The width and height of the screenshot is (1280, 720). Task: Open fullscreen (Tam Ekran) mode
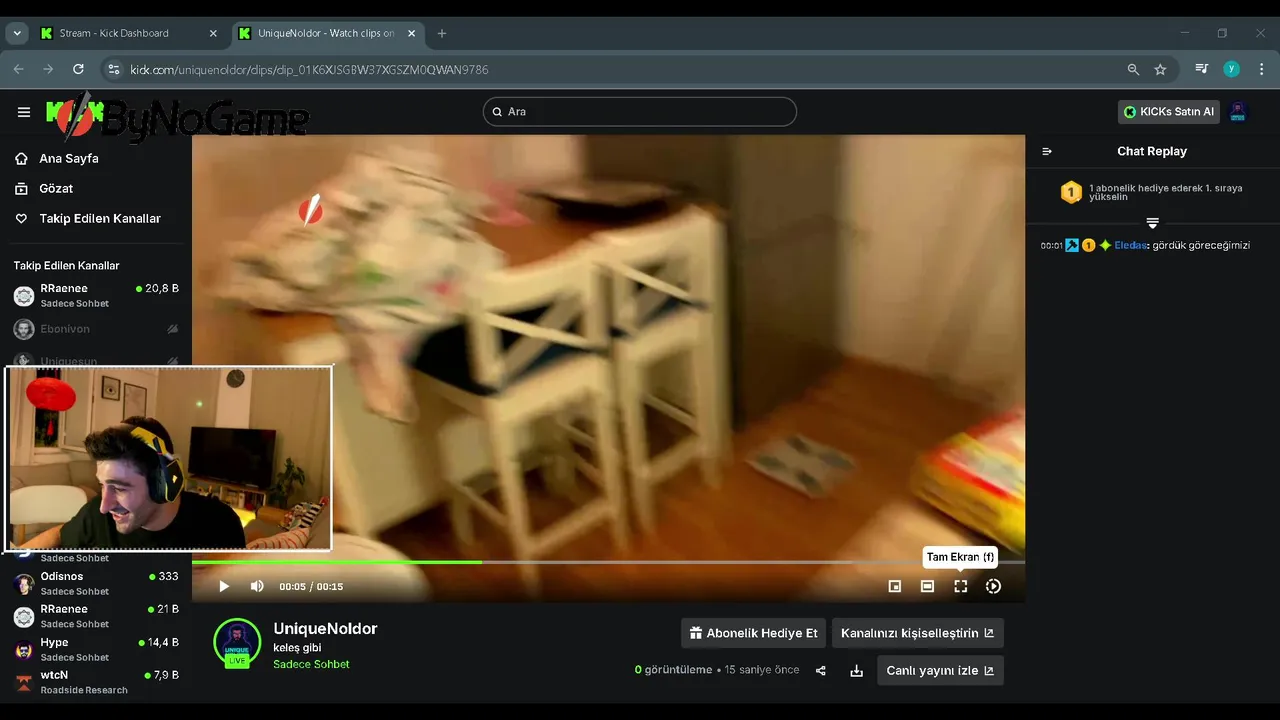(961, 586)
